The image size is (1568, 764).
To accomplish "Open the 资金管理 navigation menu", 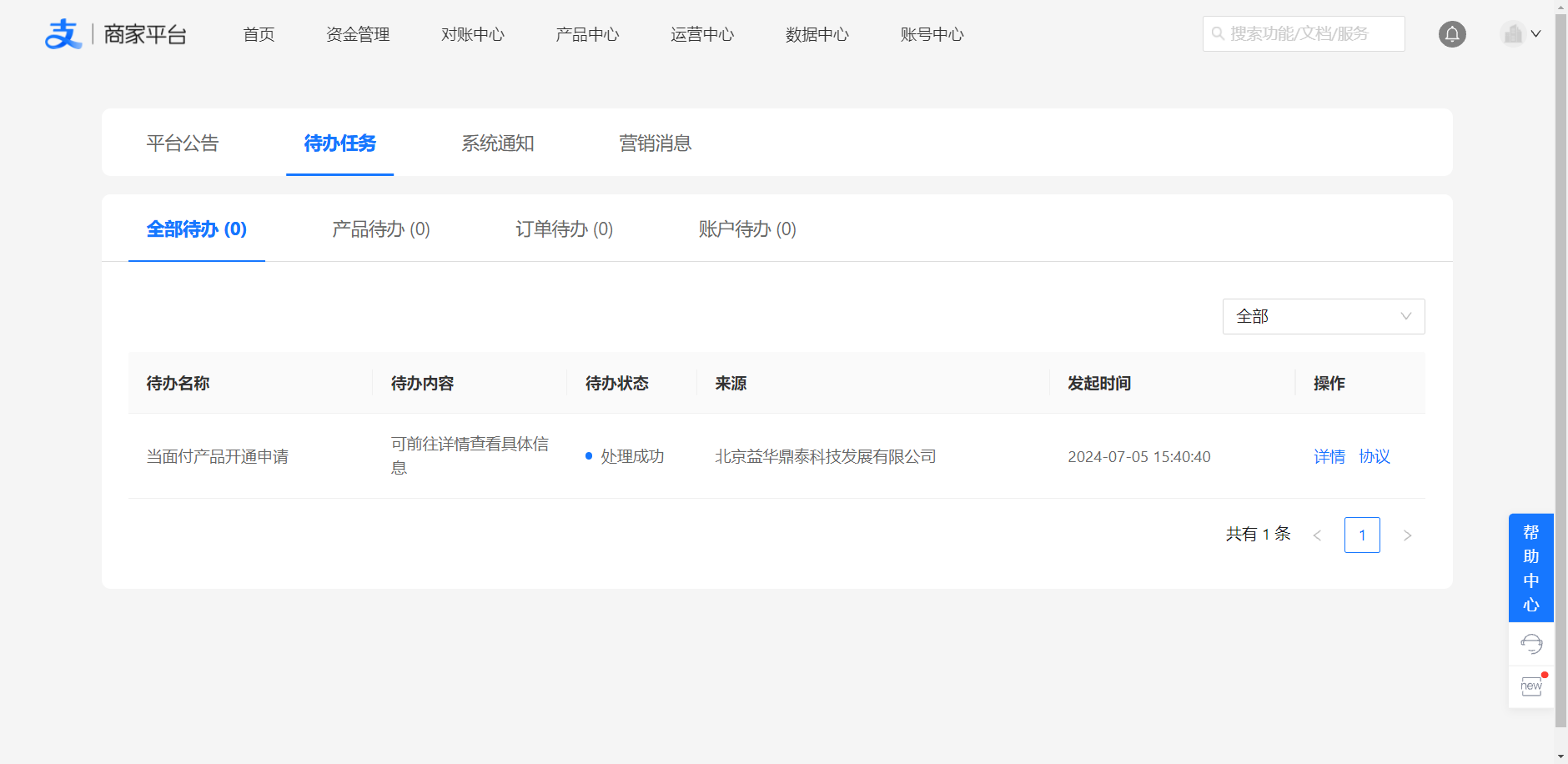I will (x=358, y=34).
